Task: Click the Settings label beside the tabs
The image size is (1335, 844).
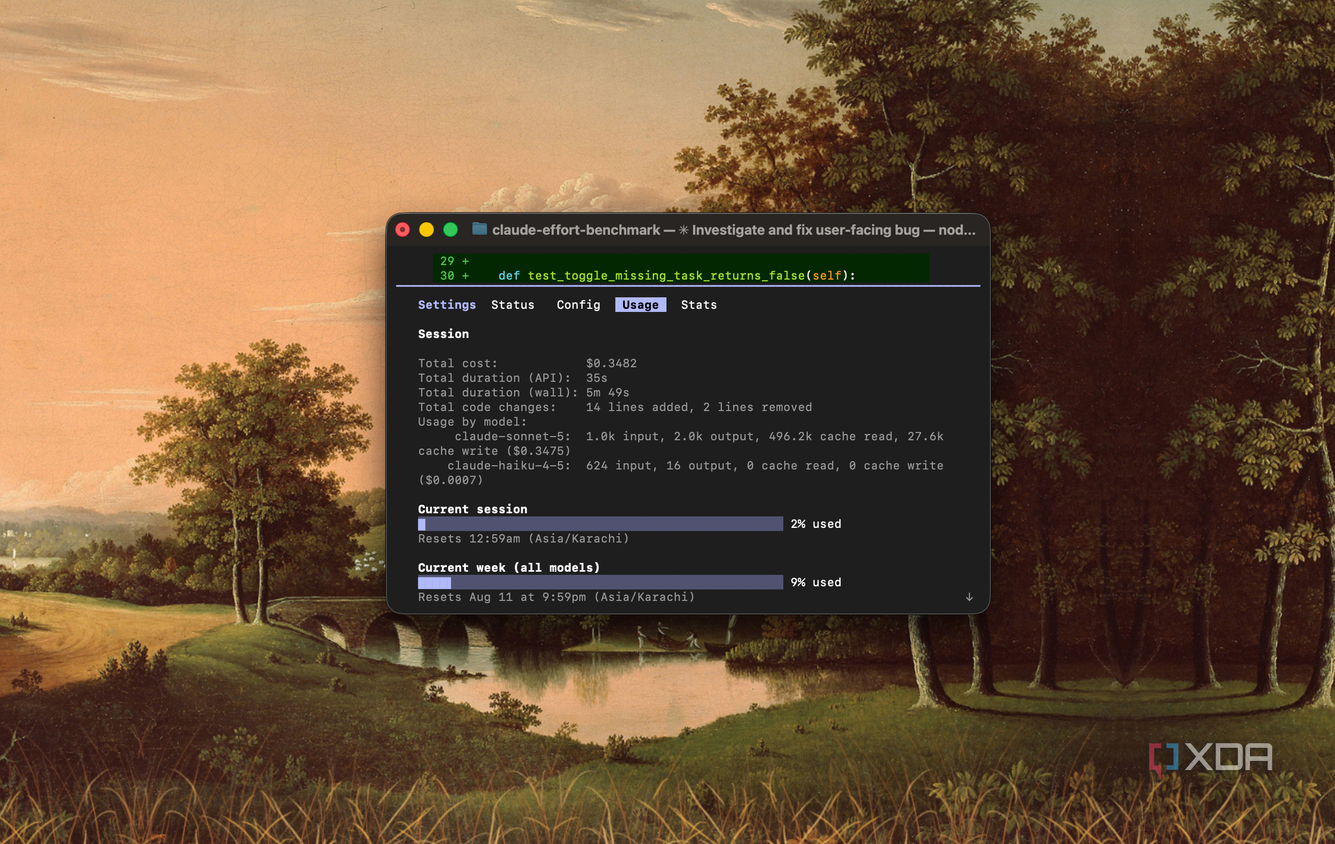Action: click(x=447, y=305)
